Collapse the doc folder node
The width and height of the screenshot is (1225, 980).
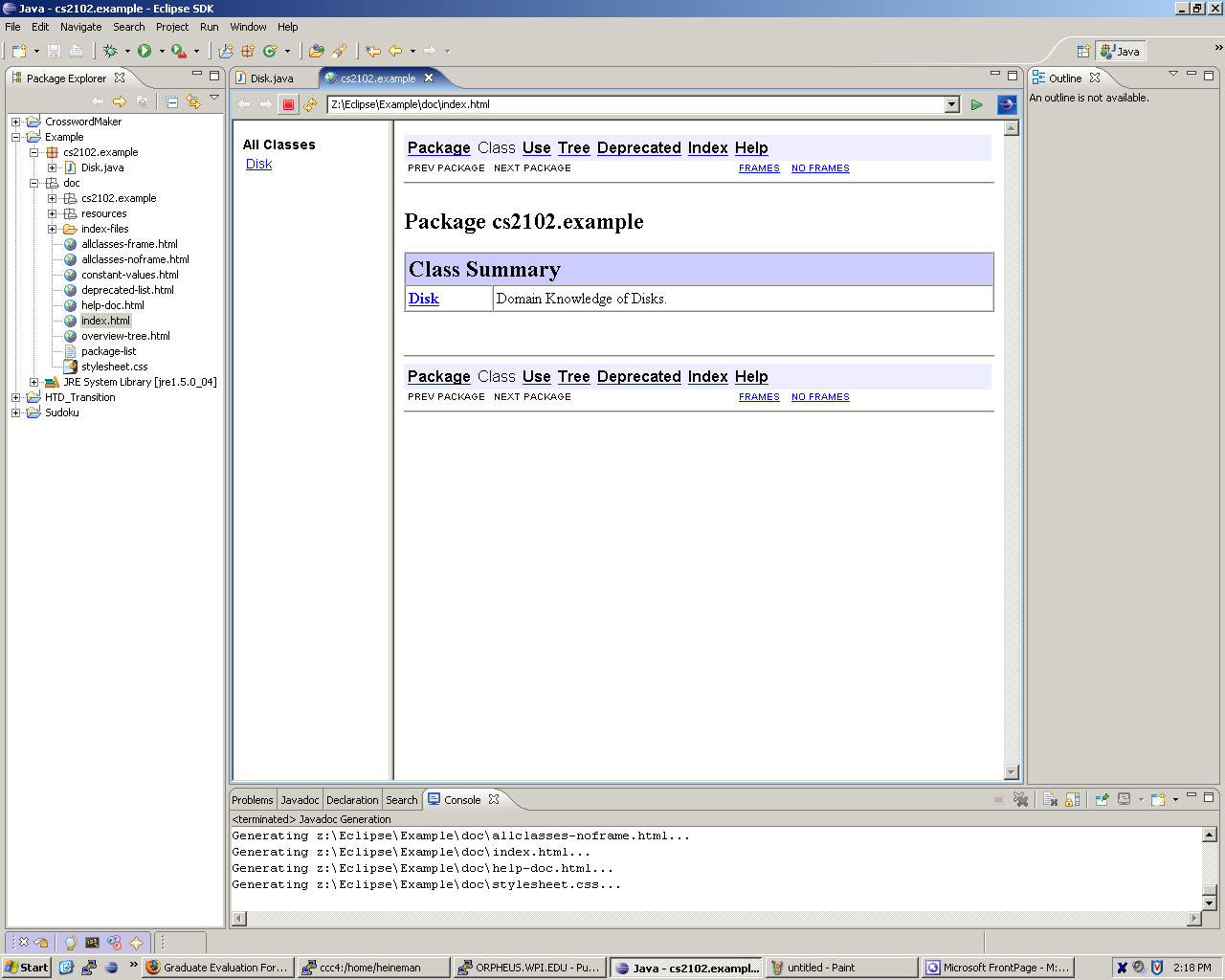click(33, 183)
